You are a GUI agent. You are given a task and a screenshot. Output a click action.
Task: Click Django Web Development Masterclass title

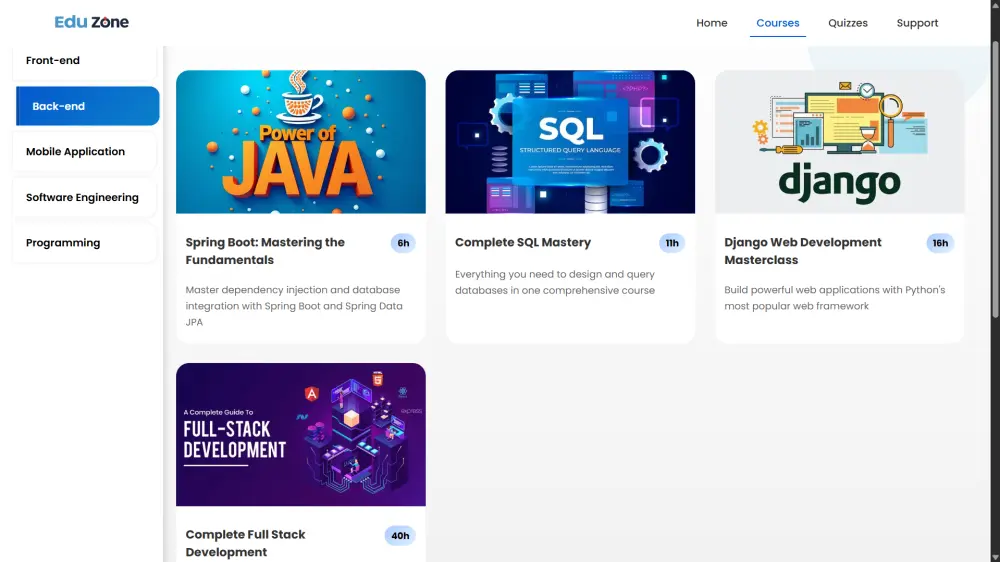[x=803, y=251]
